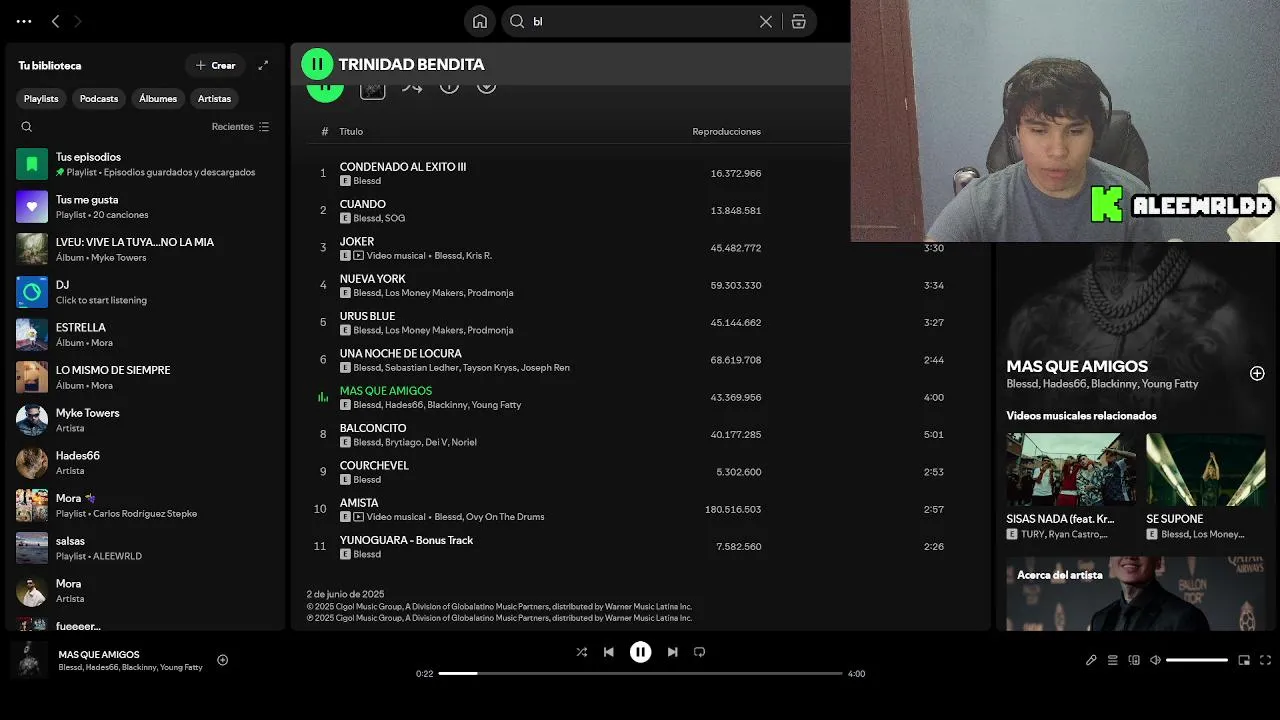Open the three-dots app menu
This screenshot has width=1280, height=720.
(24, 21)
